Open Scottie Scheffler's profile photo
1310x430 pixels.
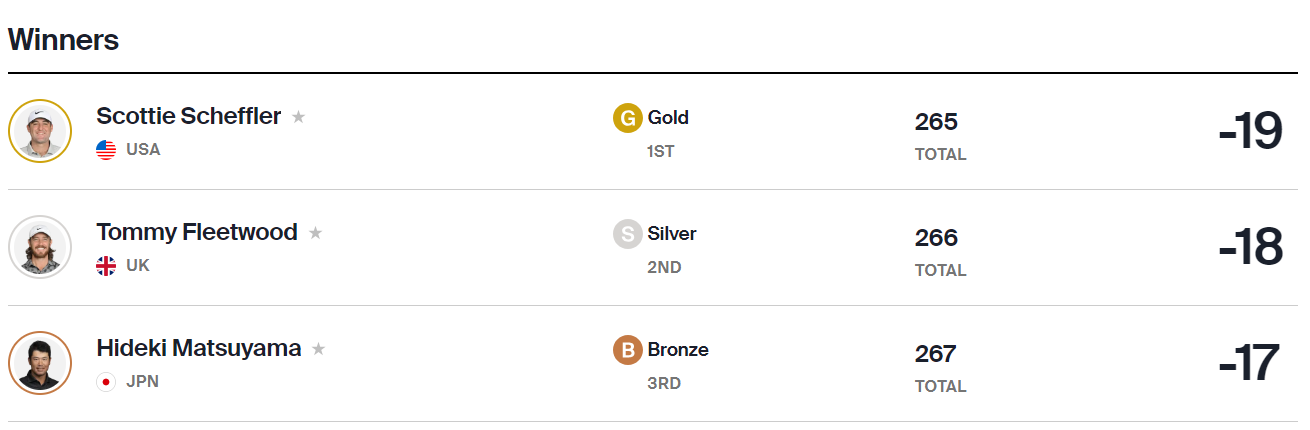(x=40, y=131)
